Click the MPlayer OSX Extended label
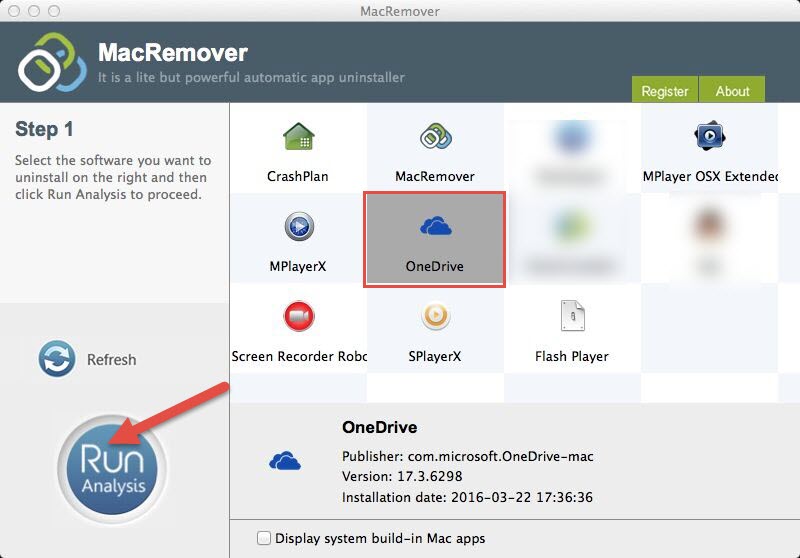This screenshot has height=558, width=800. click(710, 176)
